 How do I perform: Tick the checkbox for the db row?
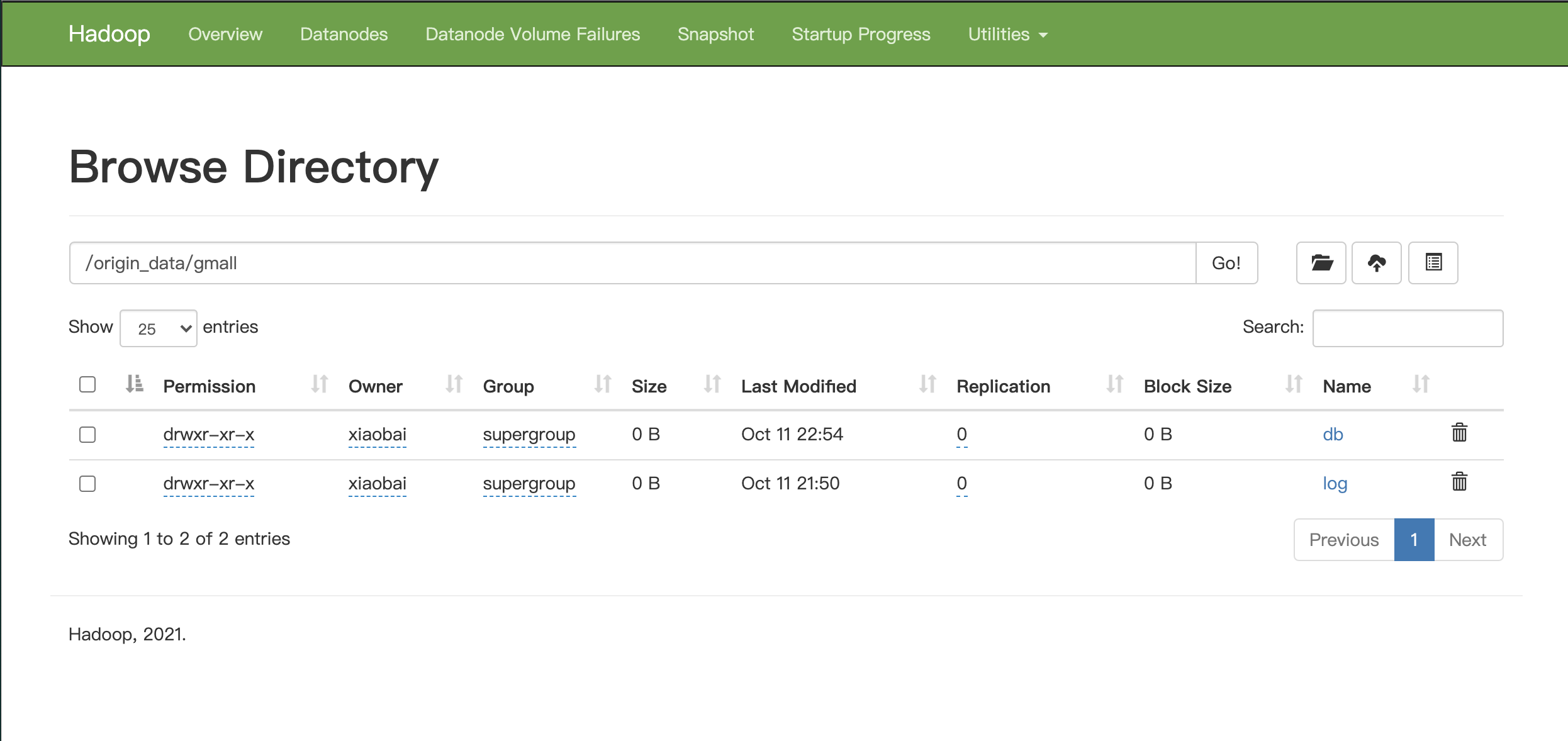click(87, 435)
